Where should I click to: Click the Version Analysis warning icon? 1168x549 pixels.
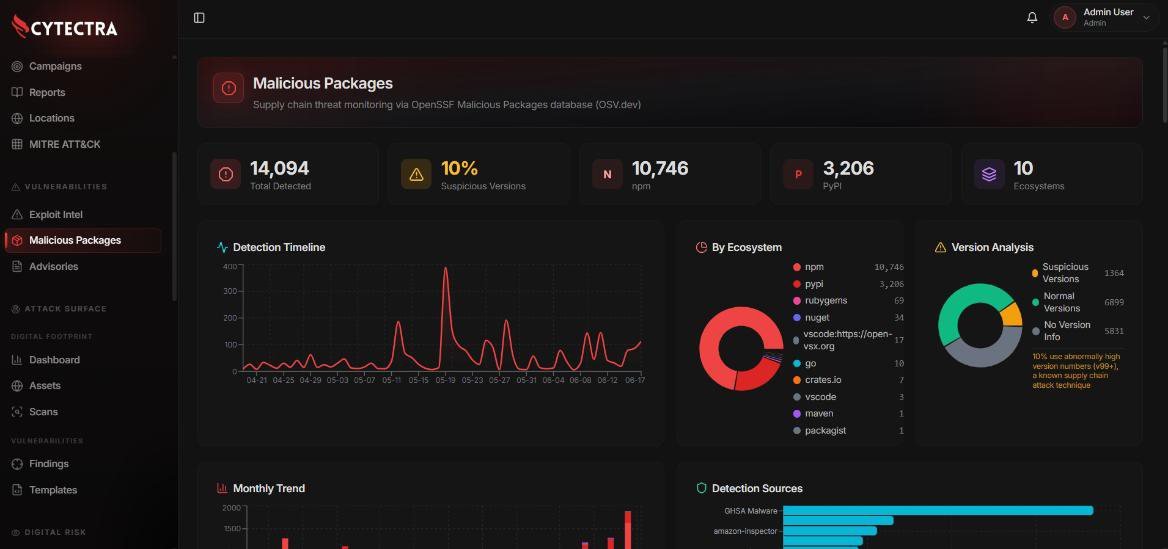[940, 247]
